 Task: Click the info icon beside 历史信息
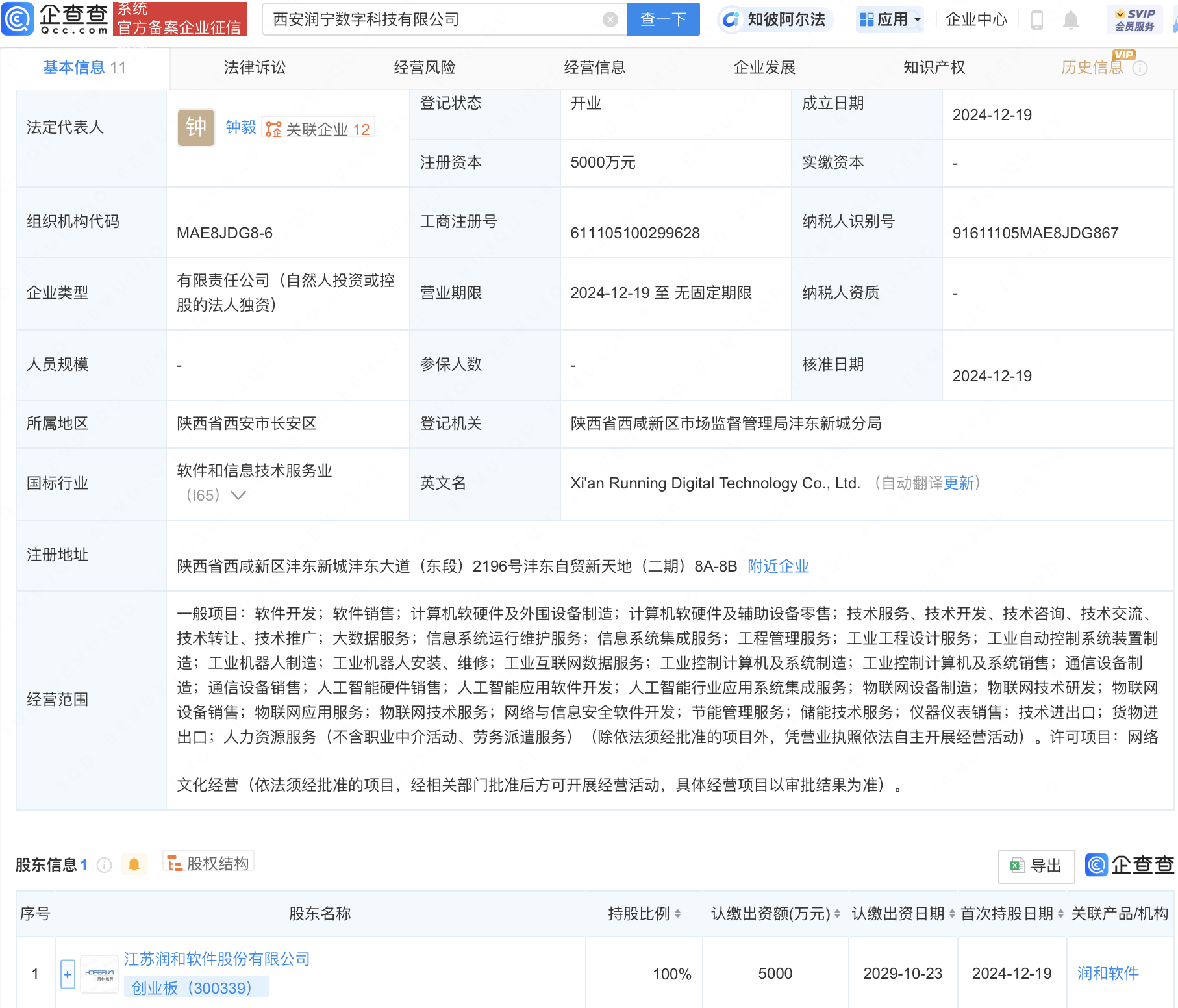click(x=1140, y=68)
